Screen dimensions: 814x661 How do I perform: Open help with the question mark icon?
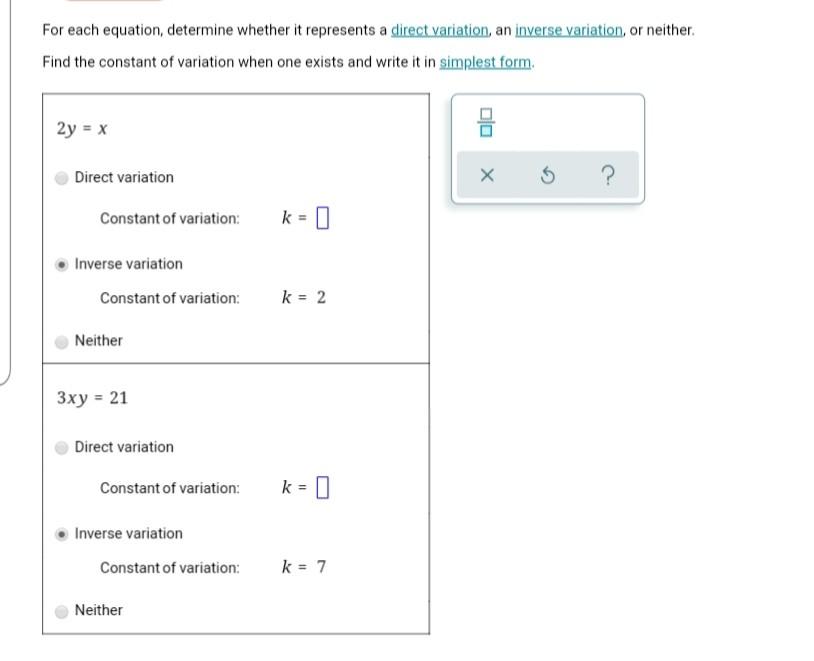click(x=608, y=176)
